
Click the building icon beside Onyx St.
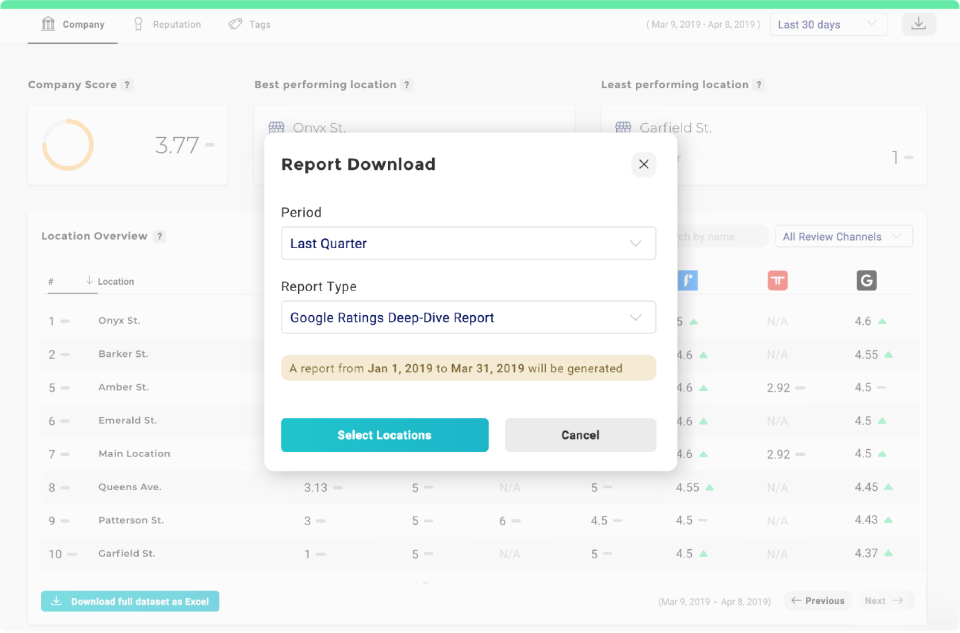coord(276,127)
